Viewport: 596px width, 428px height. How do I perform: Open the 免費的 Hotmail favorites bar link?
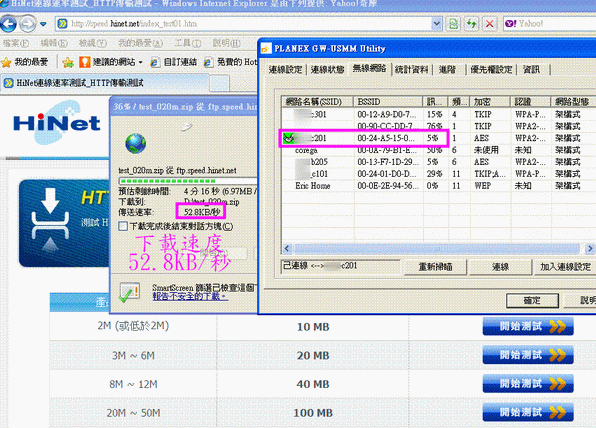coord(230,62)
